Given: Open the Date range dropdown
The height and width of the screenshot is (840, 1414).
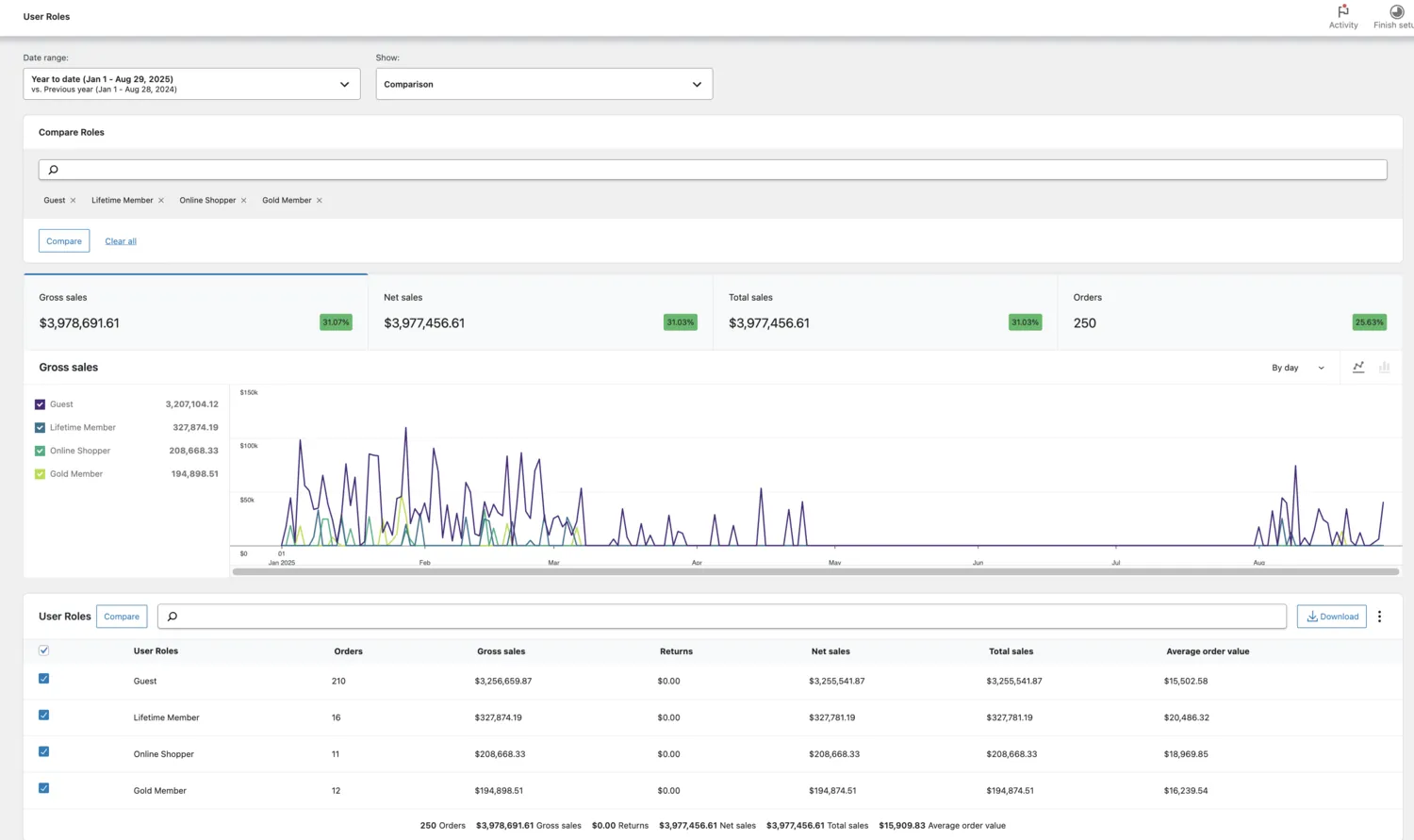Looking at the screenshot, I should point(191,84).
